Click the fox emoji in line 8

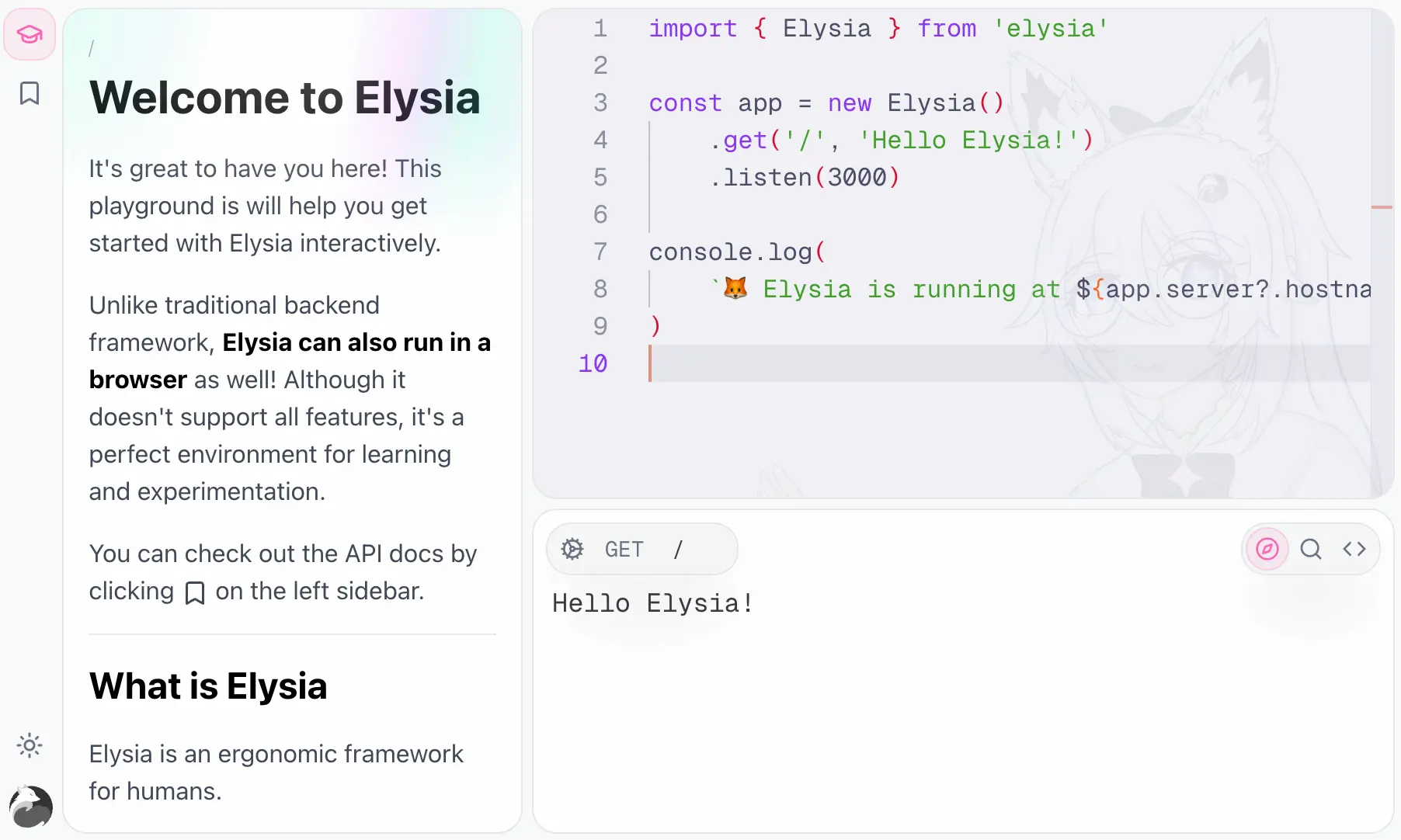(735, 288)
